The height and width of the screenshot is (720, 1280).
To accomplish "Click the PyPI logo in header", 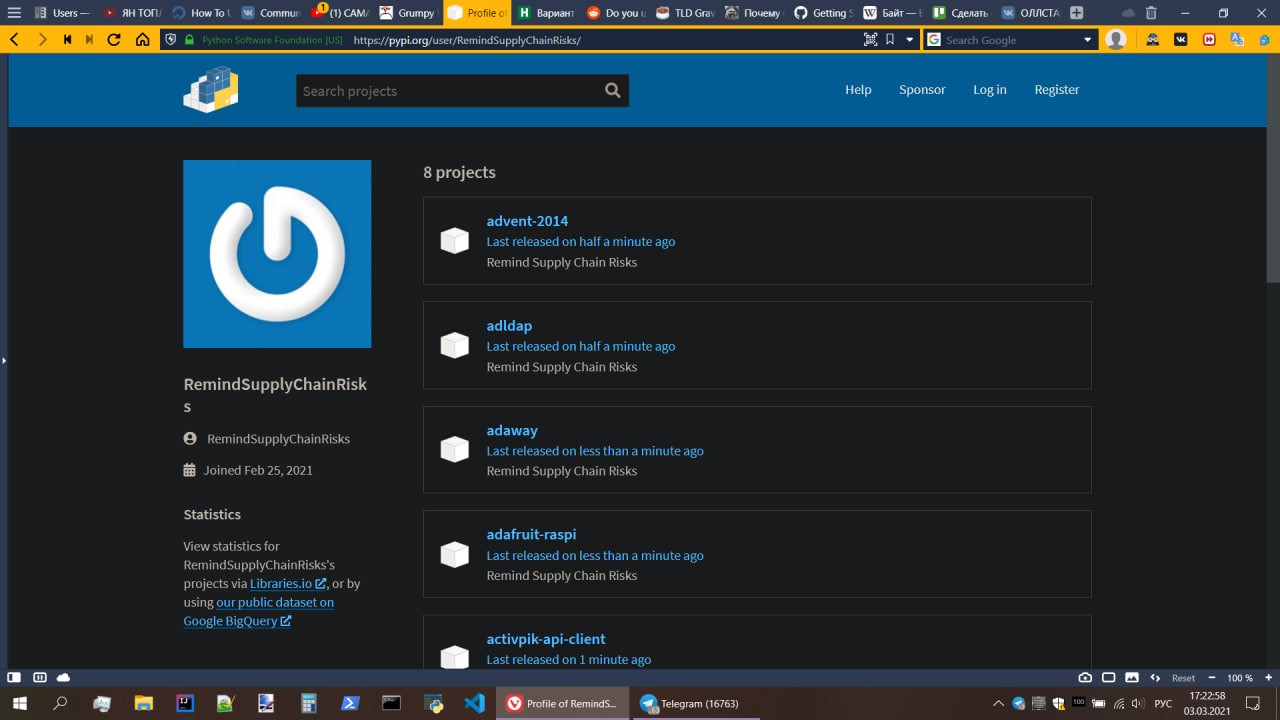I will (211, 90).
